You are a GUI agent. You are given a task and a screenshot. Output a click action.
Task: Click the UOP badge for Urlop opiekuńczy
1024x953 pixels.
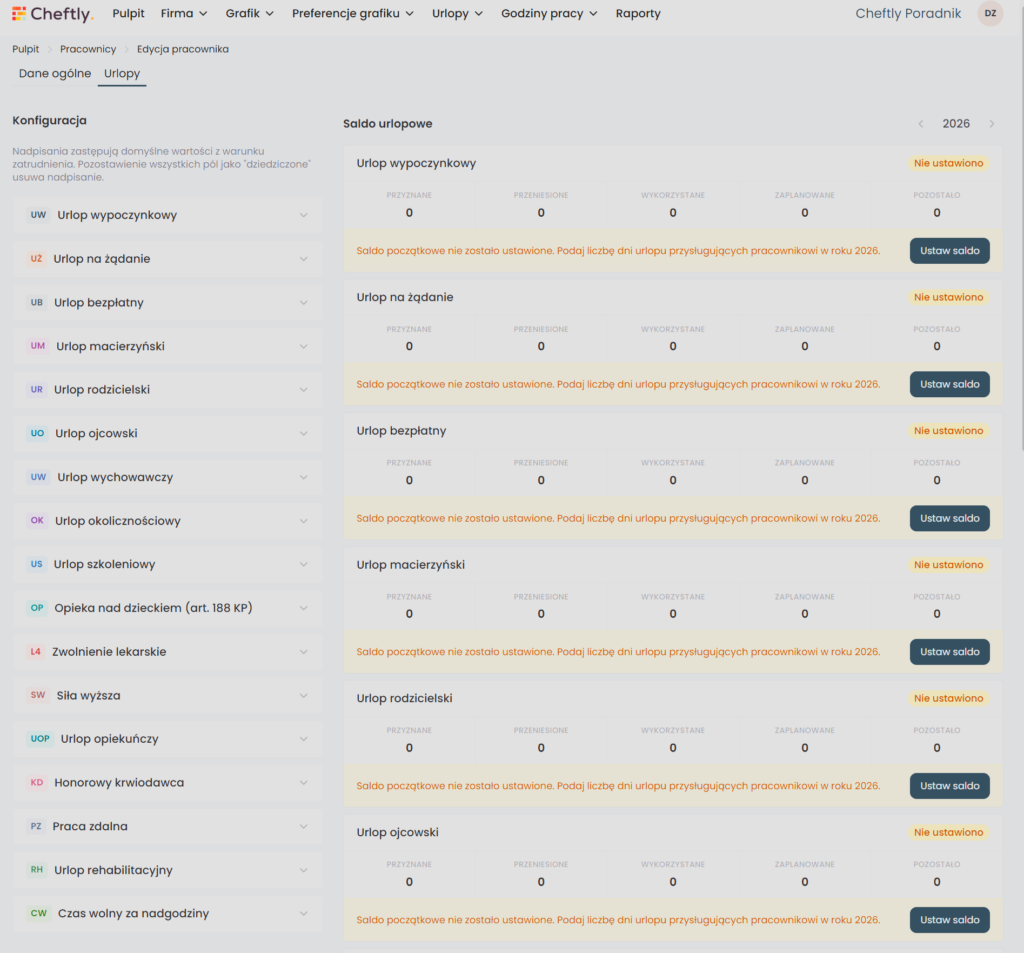tap(40, 739)
